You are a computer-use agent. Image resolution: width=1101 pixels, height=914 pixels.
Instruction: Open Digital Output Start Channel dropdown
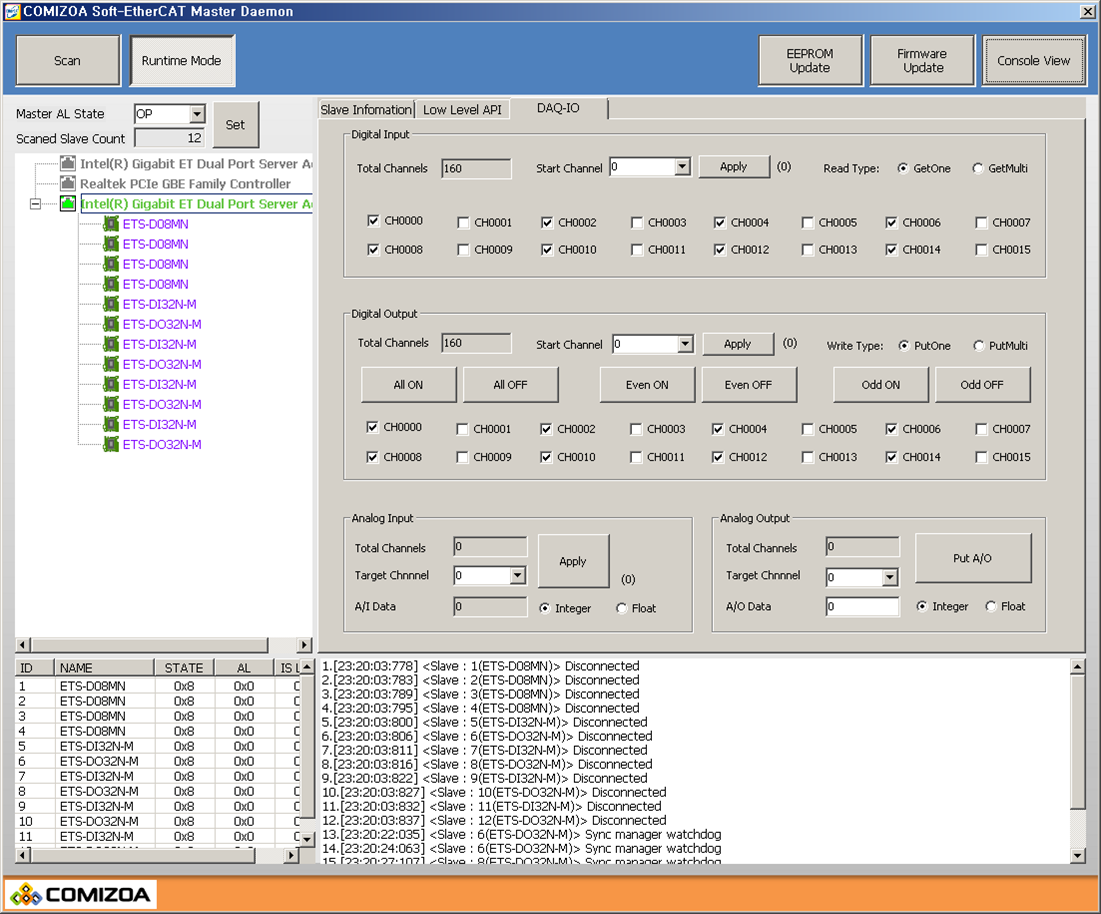(x=685, y=344)
